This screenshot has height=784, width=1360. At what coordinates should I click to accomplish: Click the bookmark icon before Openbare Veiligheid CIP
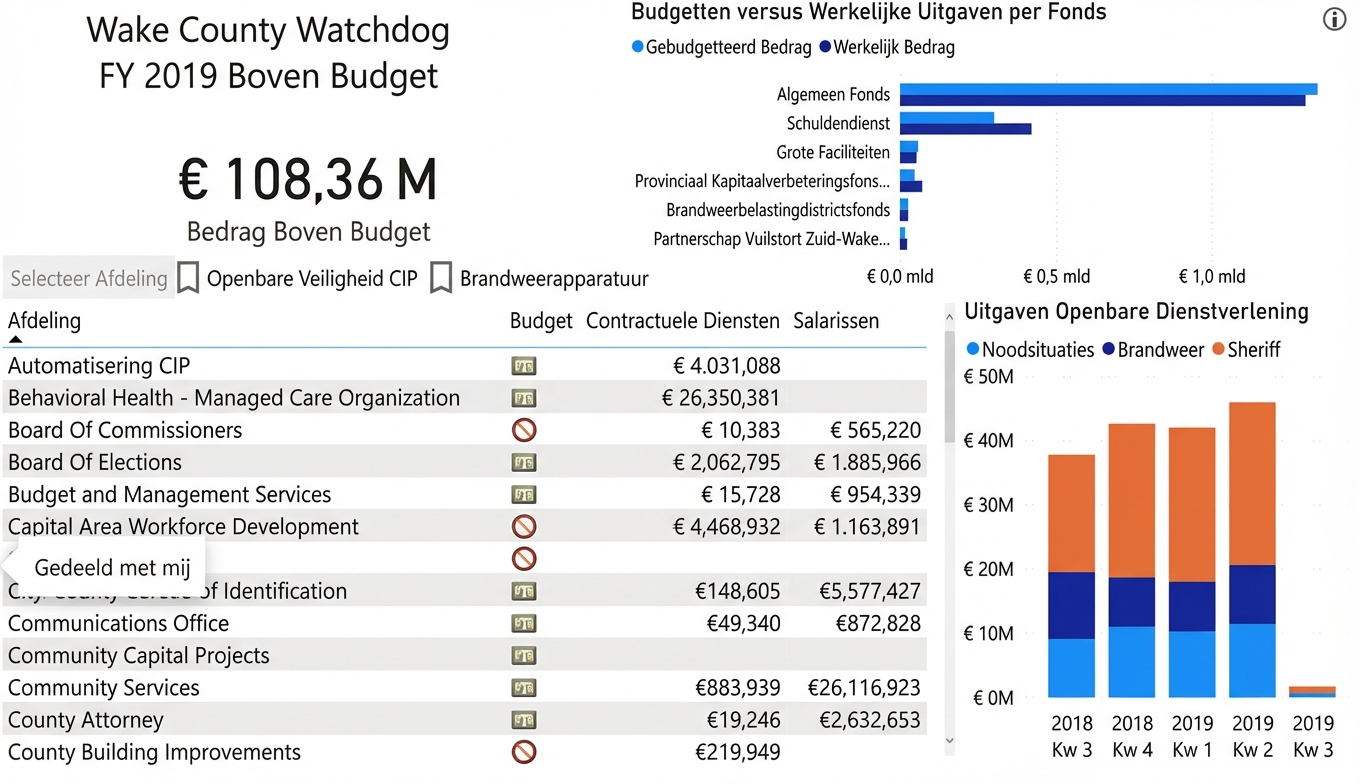point(188,278)
